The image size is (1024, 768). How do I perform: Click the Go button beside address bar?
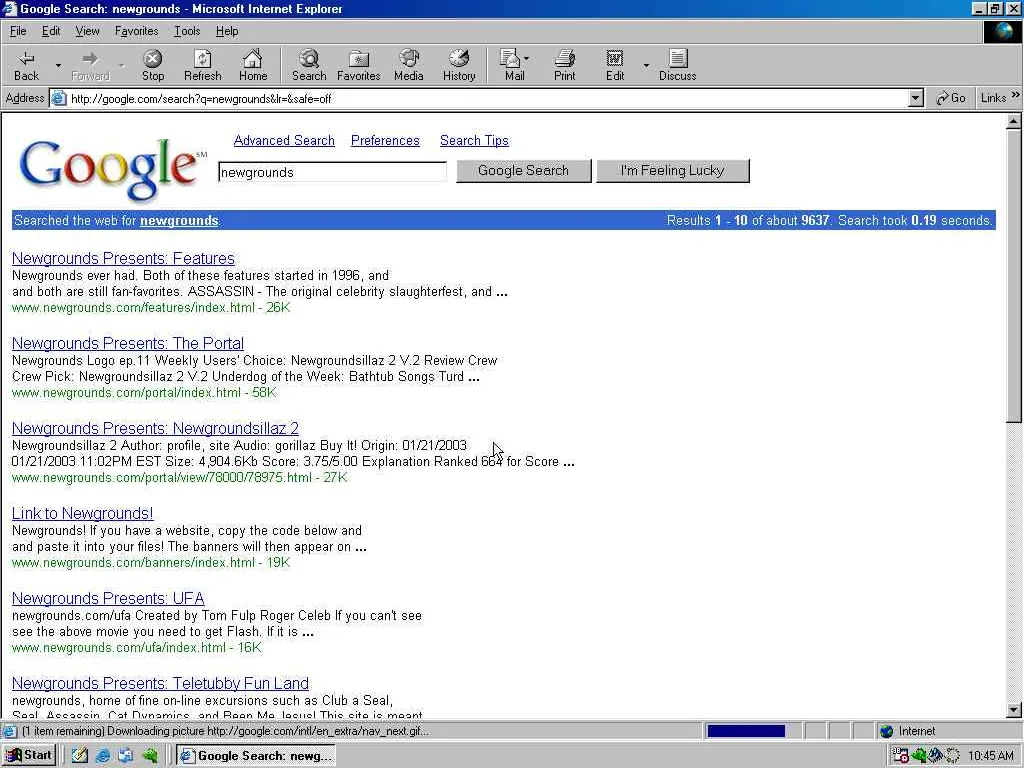[951, 98]
